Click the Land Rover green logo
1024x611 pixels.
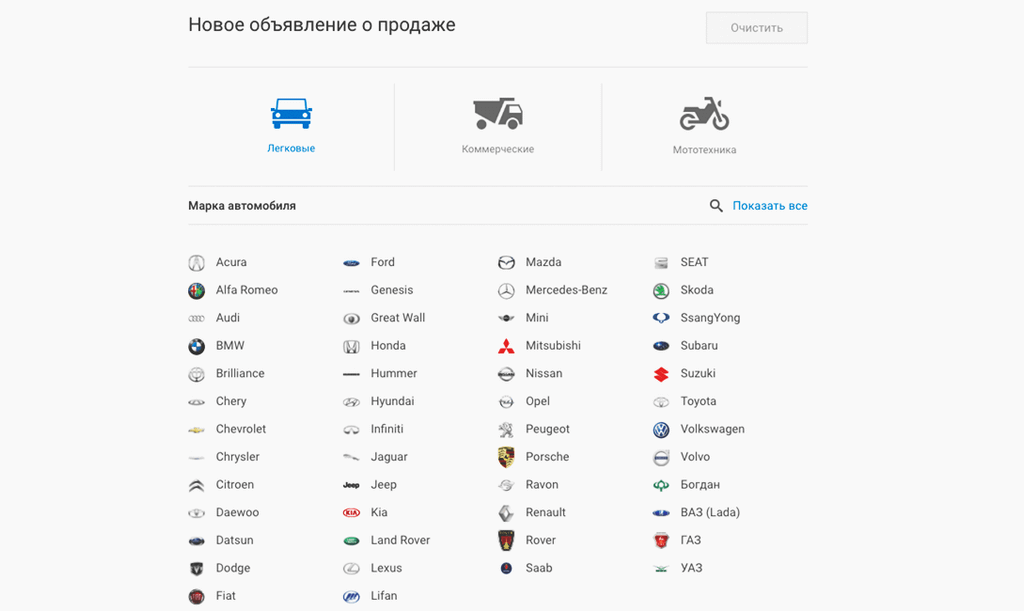351,540
